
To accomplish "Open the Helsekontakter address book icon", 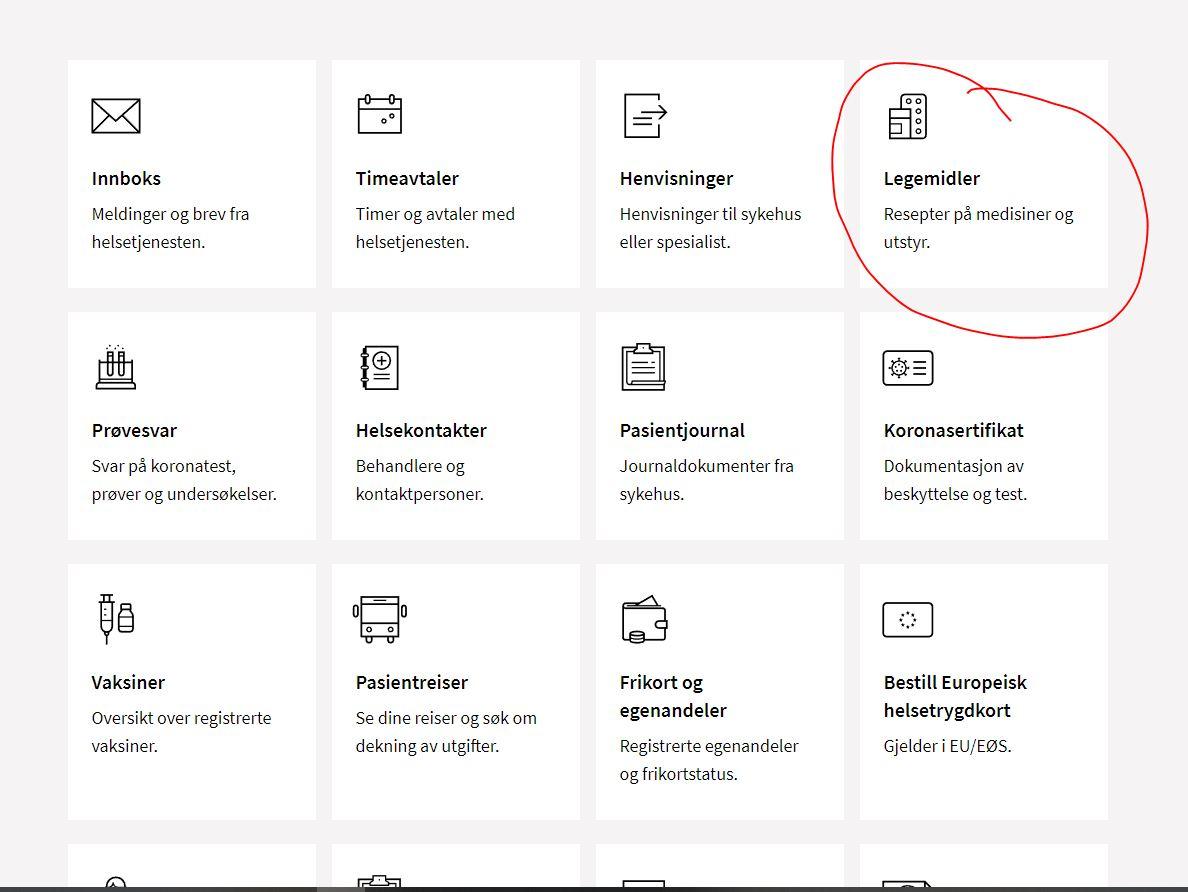I will coord(380,368).
